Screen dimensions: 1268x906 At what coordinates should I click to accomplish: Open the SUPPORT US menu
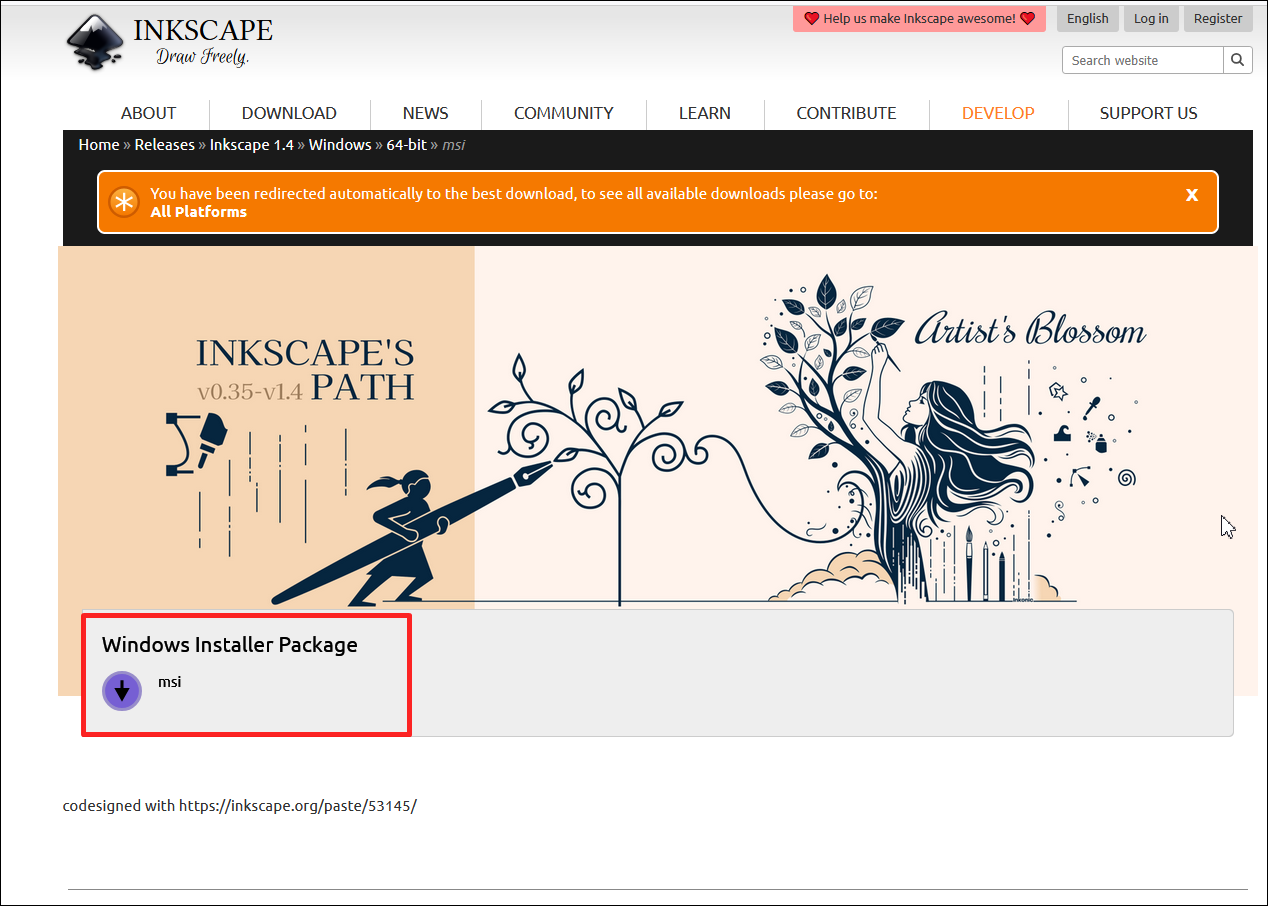tap(1149, 113)
